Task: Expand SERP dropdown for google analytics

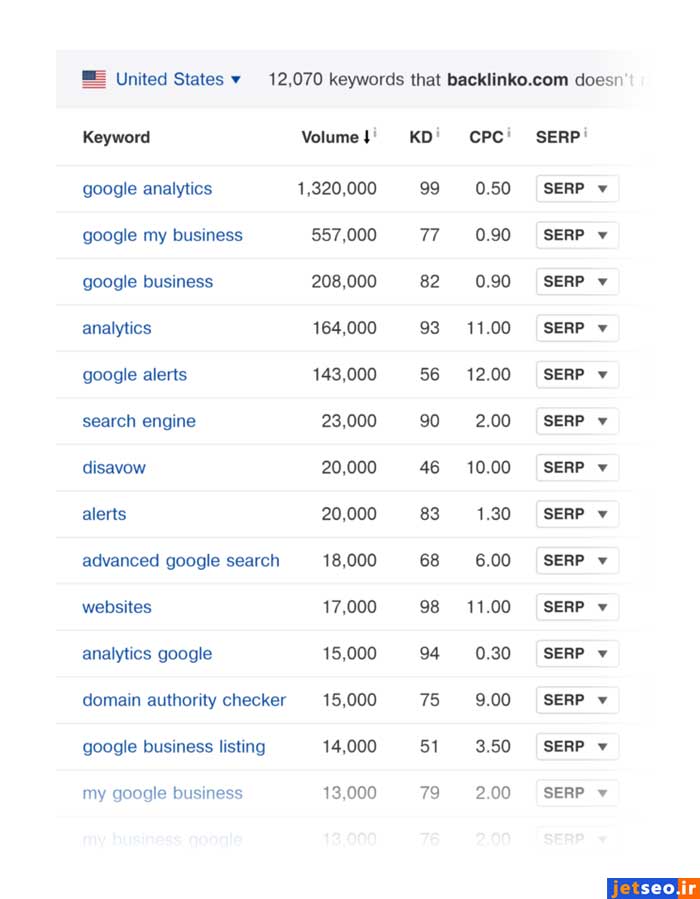Action: pyautogui.click(x=577, y=189)
